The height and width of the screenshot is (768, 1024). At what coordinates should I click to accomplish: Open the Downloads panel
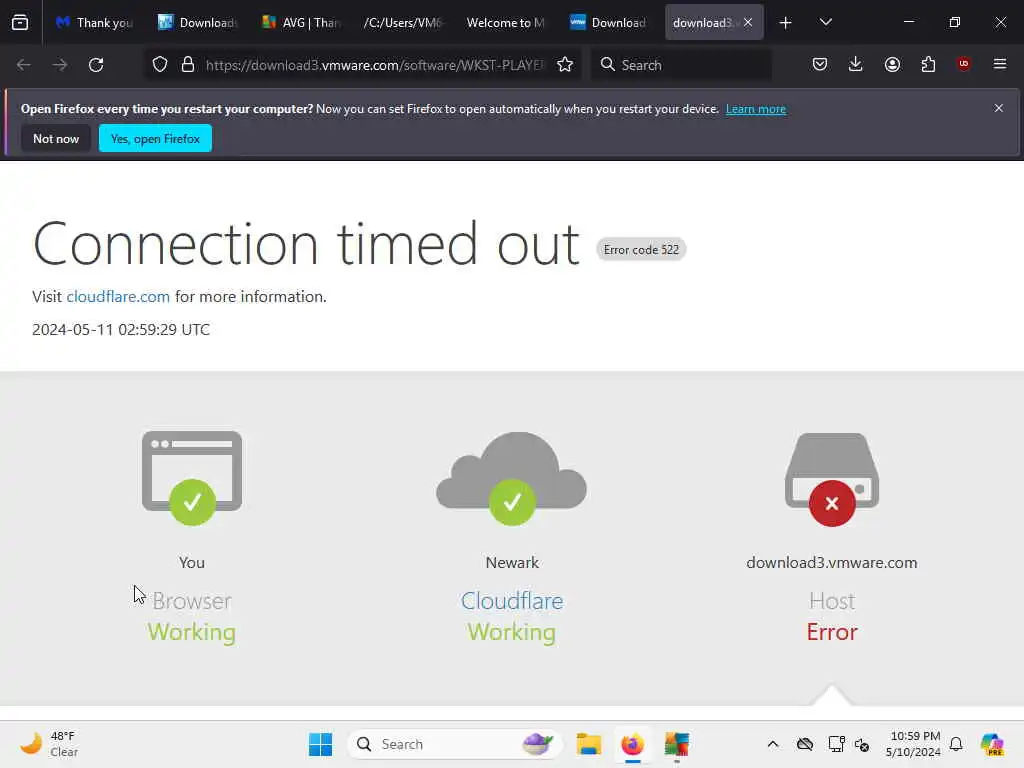pyautogui.click(x=856, y=65)
